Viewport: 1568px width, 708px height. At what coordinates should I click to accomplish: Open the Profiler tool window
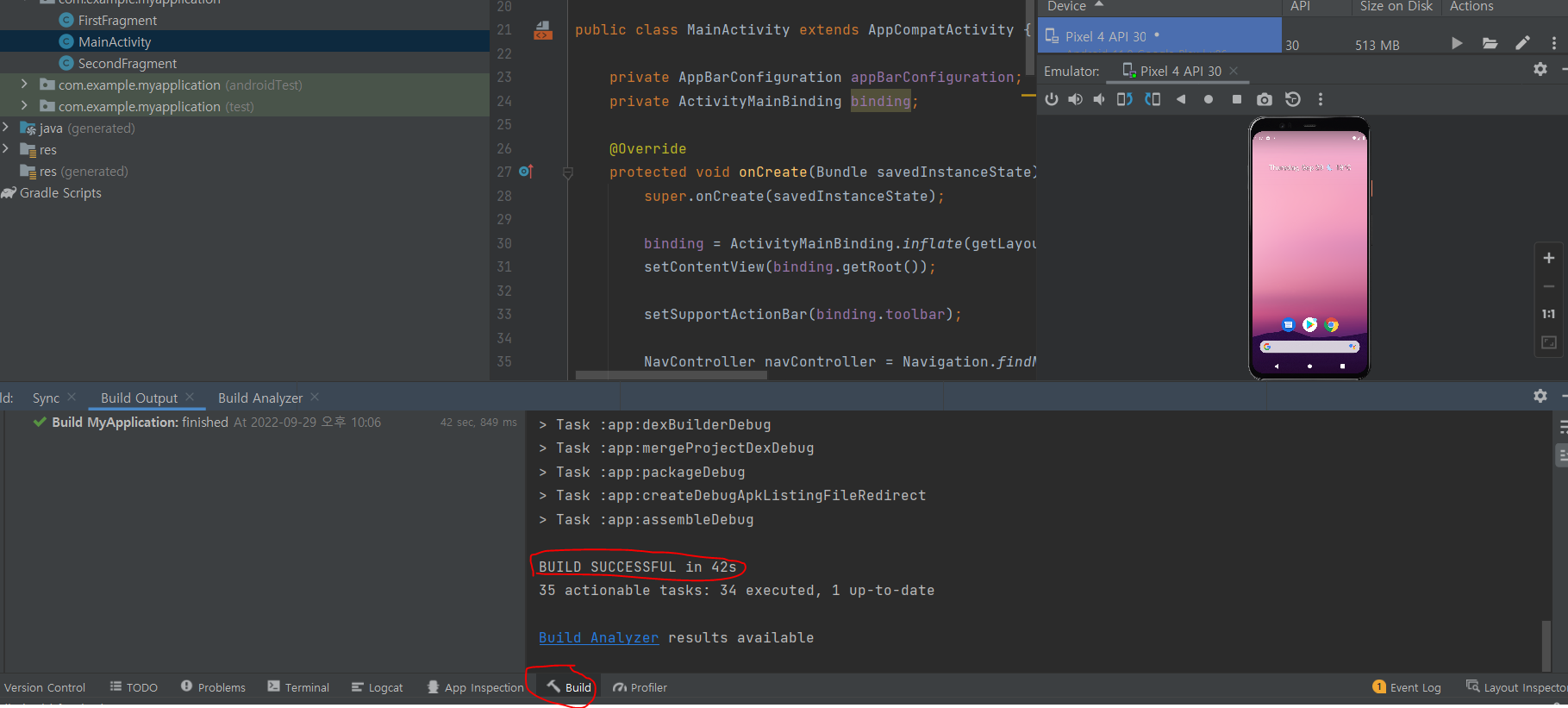pyautogui.click(x=640, y=687)
